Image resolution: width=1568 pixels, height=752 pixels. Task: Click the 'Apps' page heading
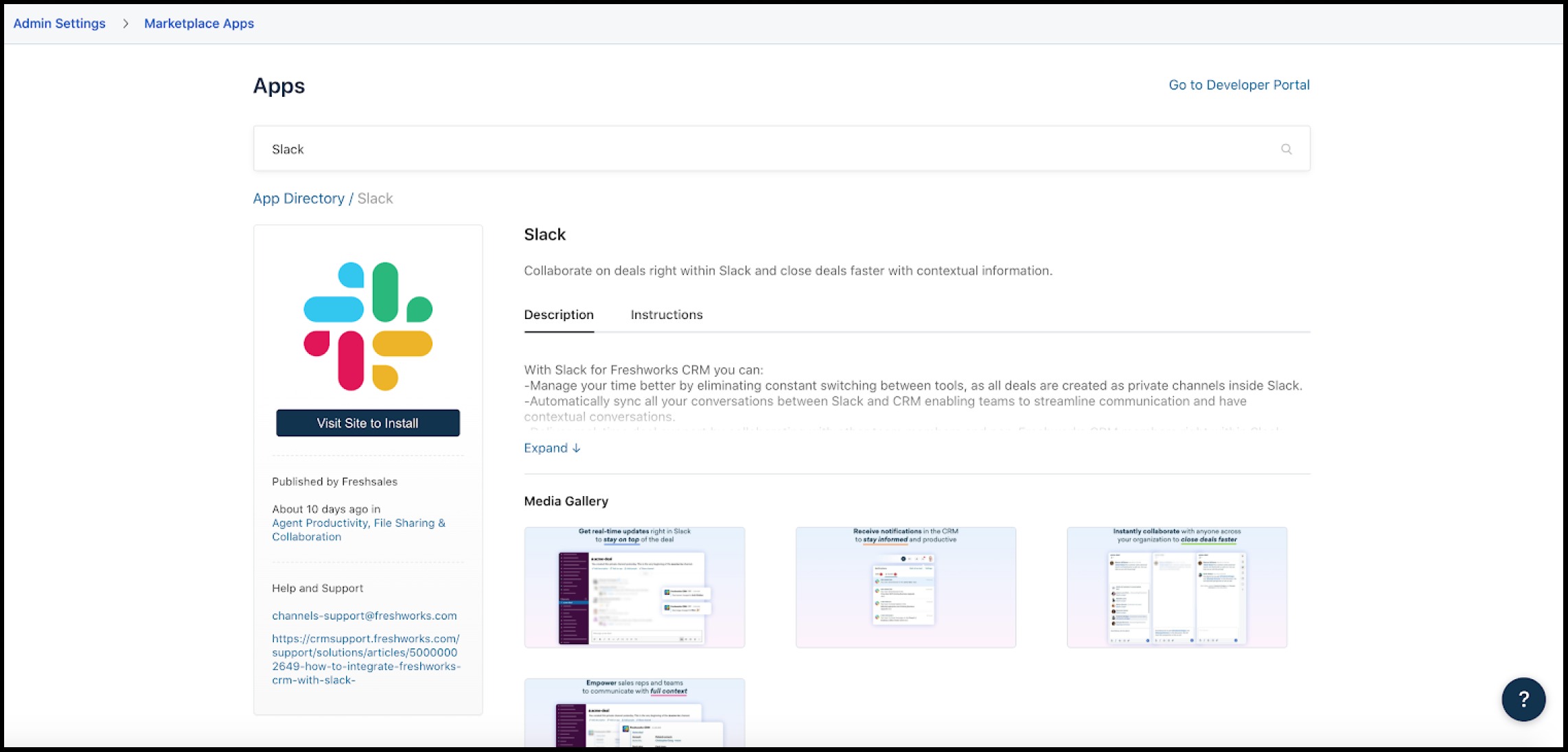tap(279, 86)
